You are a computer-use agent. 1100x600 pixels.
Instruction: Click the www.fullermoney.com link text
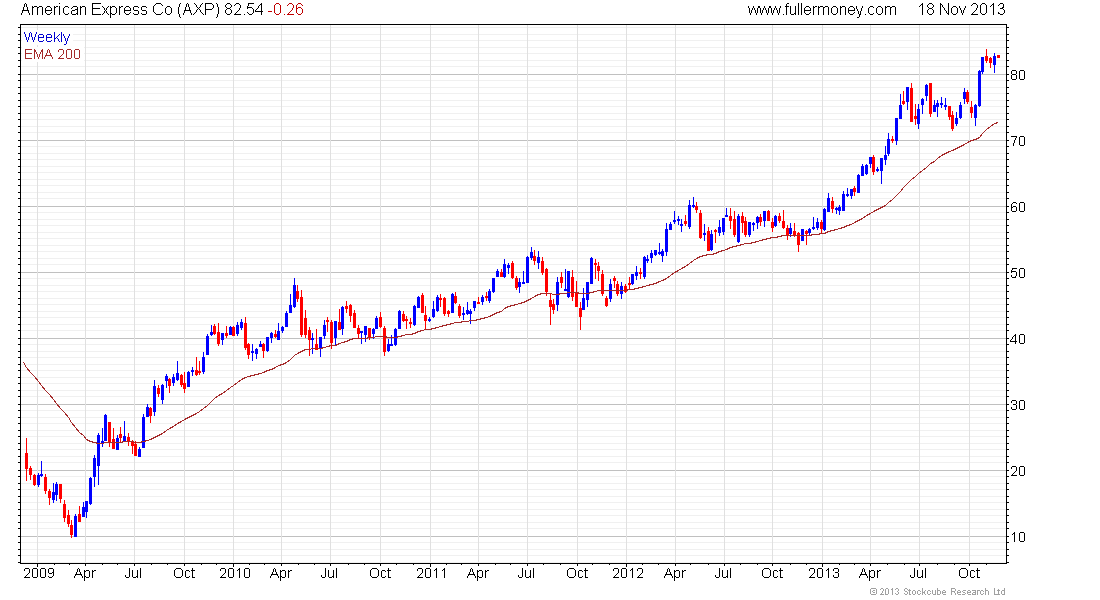coord(821,10)
